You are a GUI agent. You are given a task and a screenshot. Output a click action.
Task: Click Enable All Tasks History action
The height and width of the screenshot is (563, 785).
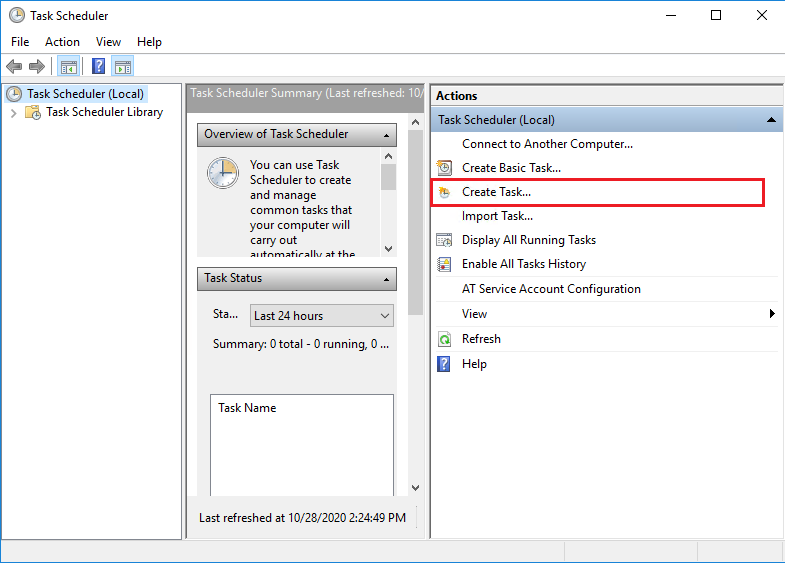(524, 264)
